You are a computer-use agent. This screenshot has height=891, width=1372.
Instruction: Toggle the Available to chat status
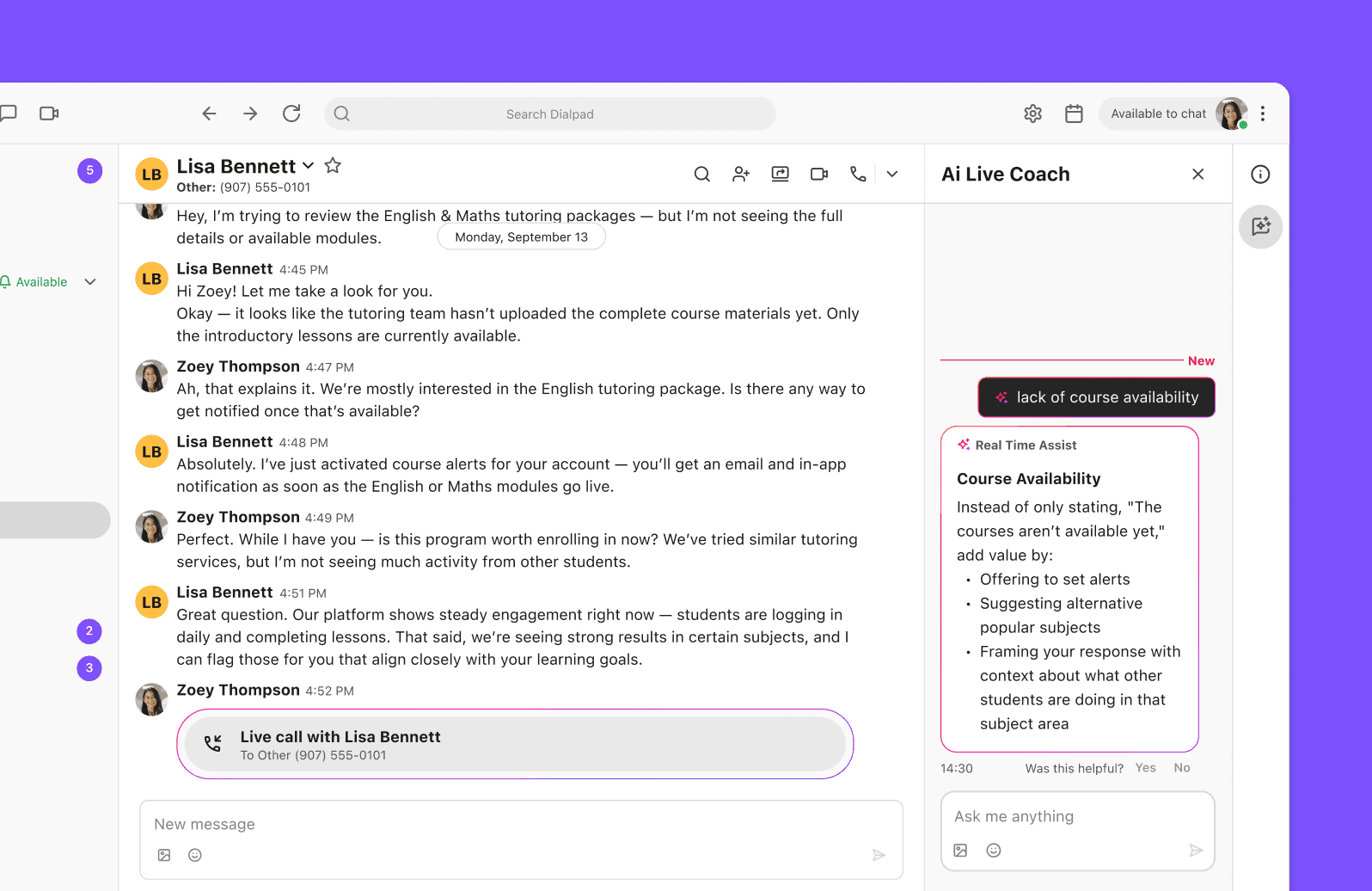pyautogui.click(x=1158, y=114)
